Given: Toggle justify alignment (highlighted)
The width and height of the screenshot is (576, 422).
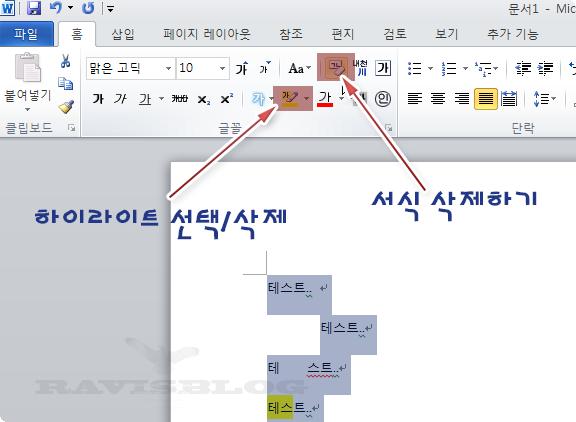Looking at the screenshot, I should click(486, 99).
